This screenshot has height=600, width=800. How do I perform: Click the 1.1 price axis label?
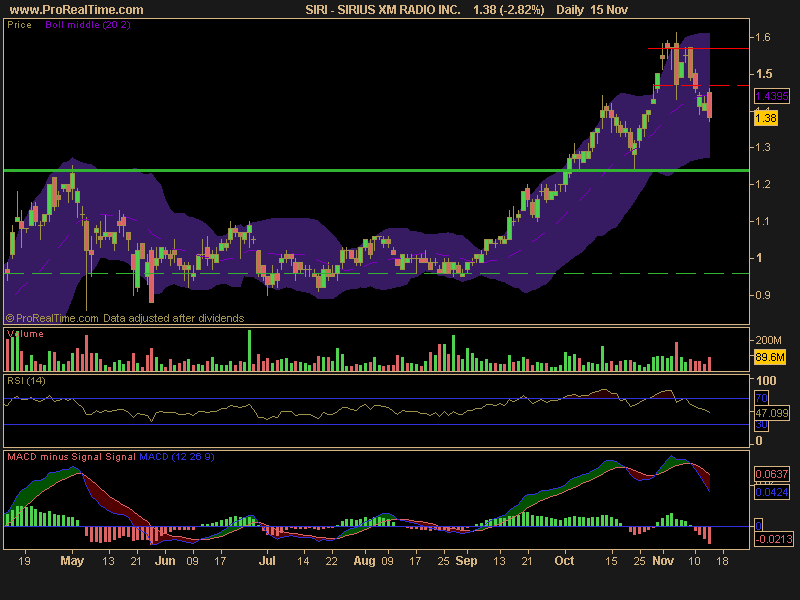pos(763,221)
